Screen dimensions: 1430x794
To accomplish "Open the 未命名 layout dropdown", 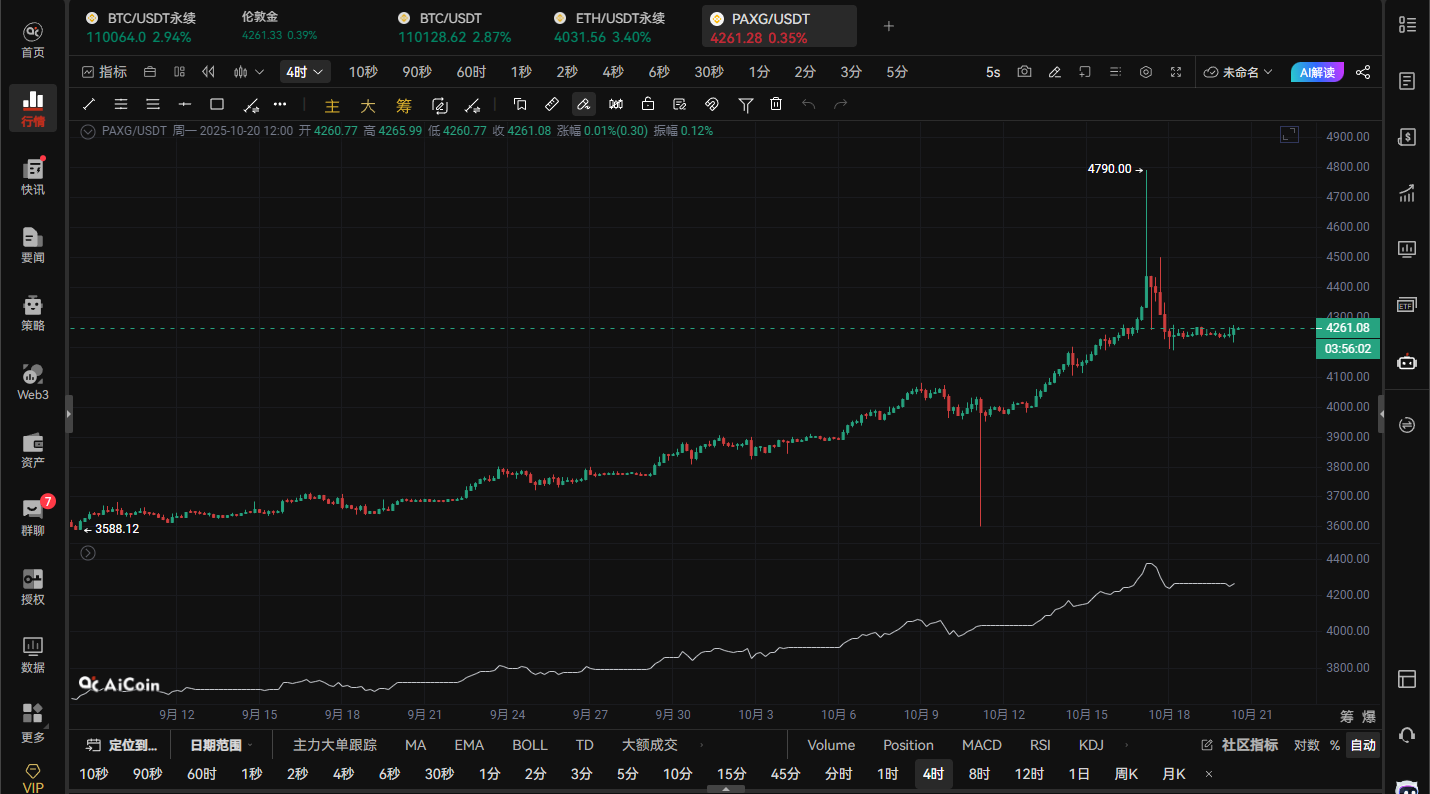I will coord(1238,72).
